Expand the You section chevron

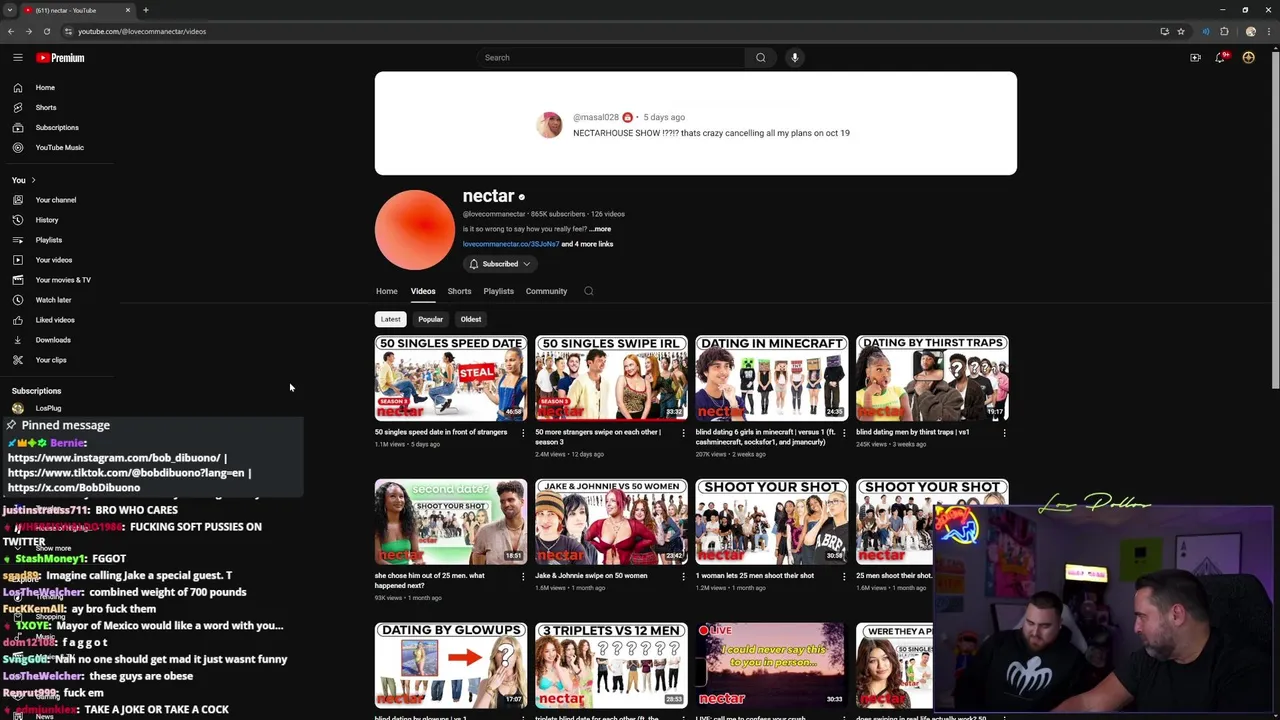(33, 180)
